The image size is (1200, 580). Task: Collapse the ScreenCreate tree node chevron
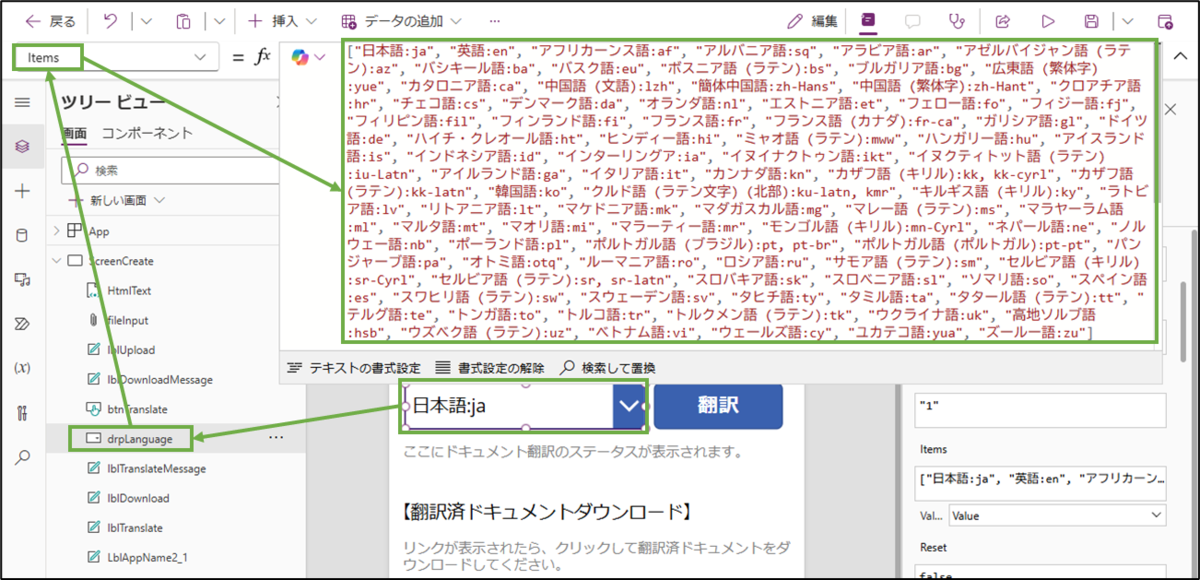56,260
